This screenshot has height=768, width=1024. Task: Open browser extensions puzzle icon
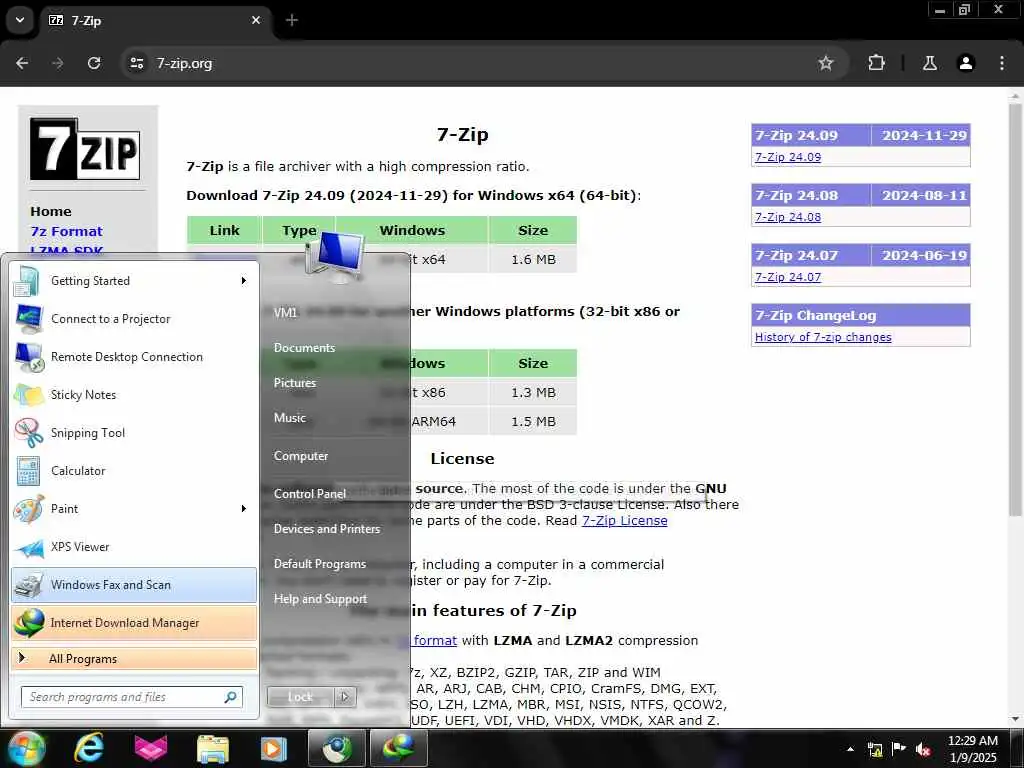876,63
